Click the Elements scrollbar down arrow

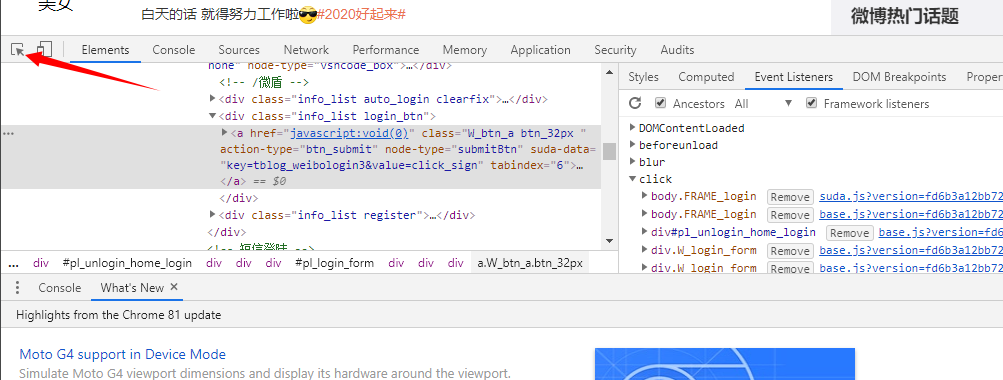(x=609, y=241)
